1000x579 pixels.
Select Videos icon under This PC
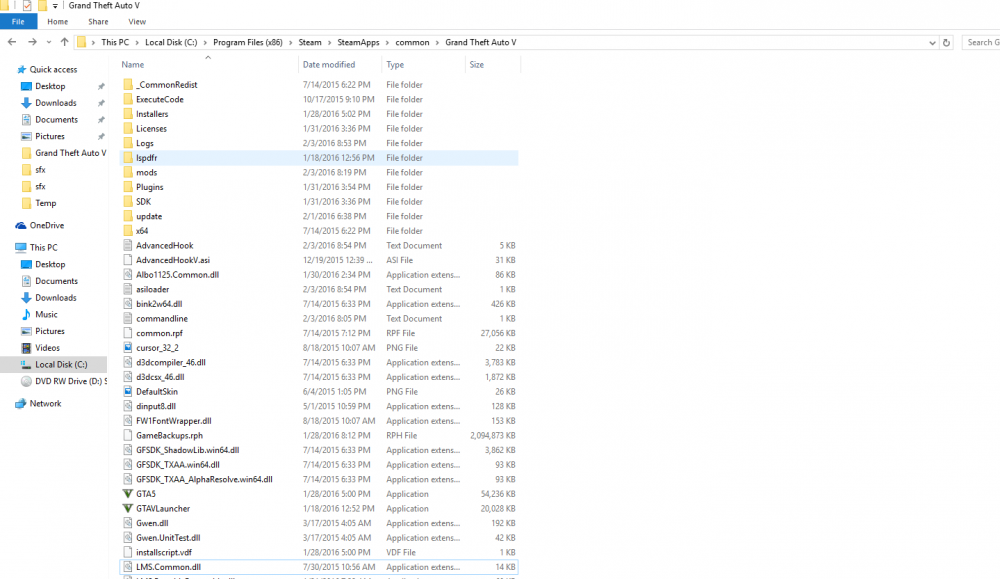click(x=26, y=348)
